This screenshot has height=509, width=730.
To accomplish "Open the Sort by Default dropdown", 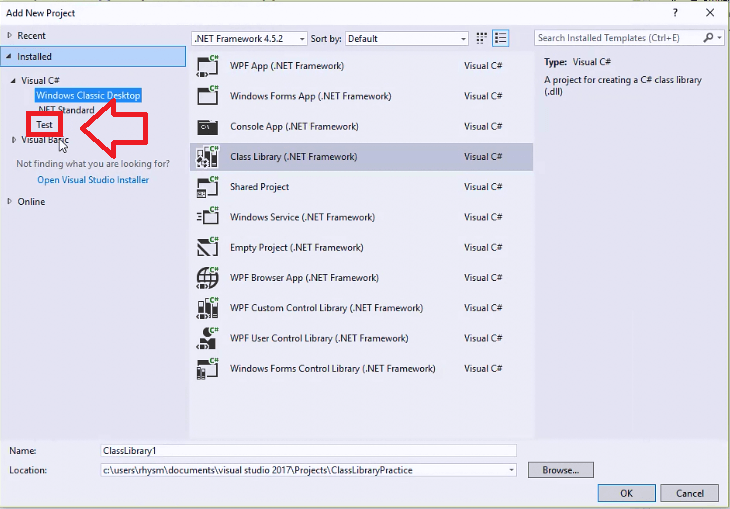I will tap(406, 39).
